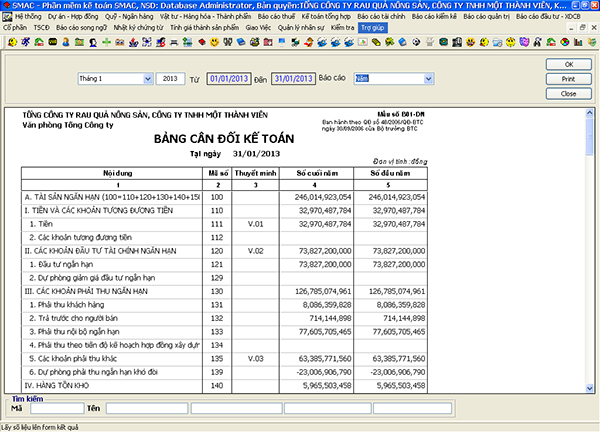Click the Tên search input field
Screen dimensions: 600x432
147,408
